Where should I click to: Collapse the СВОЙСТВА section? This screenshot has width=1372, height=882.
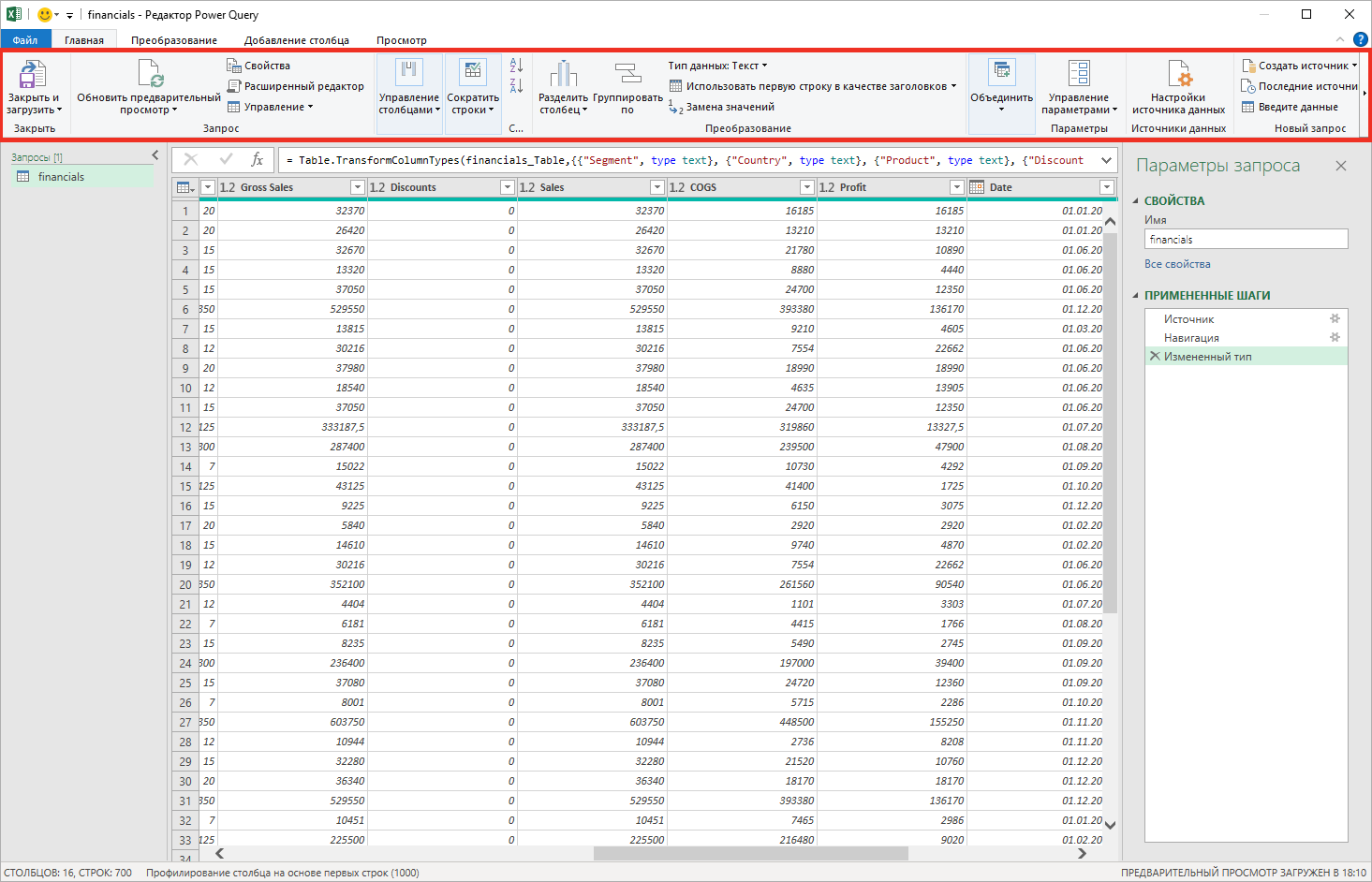pyautogui.click(x=1136, y=200)
